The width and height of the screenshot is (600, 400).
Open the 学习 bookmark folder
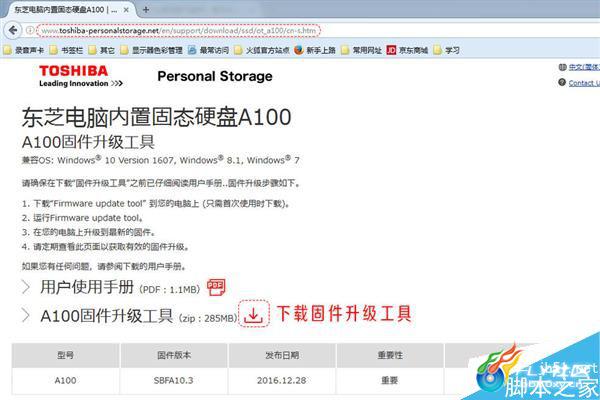[x=447, y=50]
